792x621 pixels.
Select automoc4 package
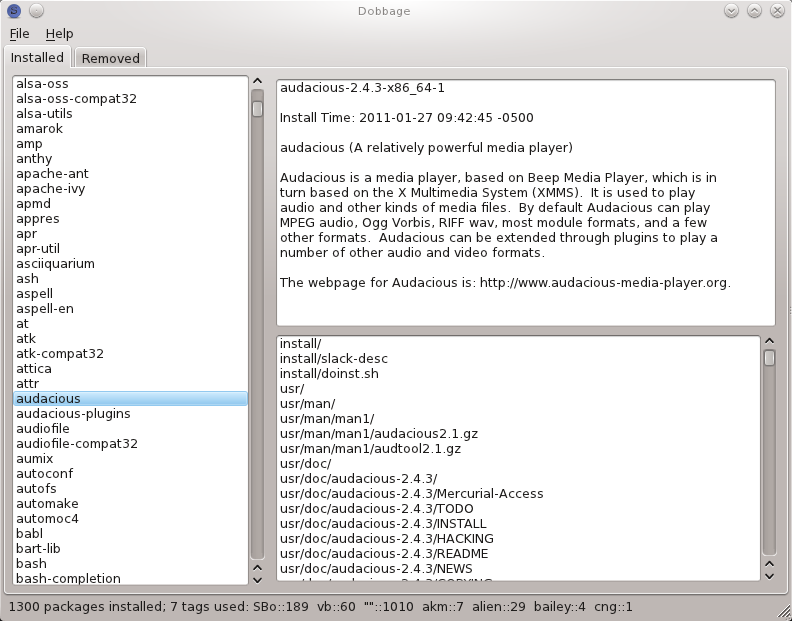point(130,518)
